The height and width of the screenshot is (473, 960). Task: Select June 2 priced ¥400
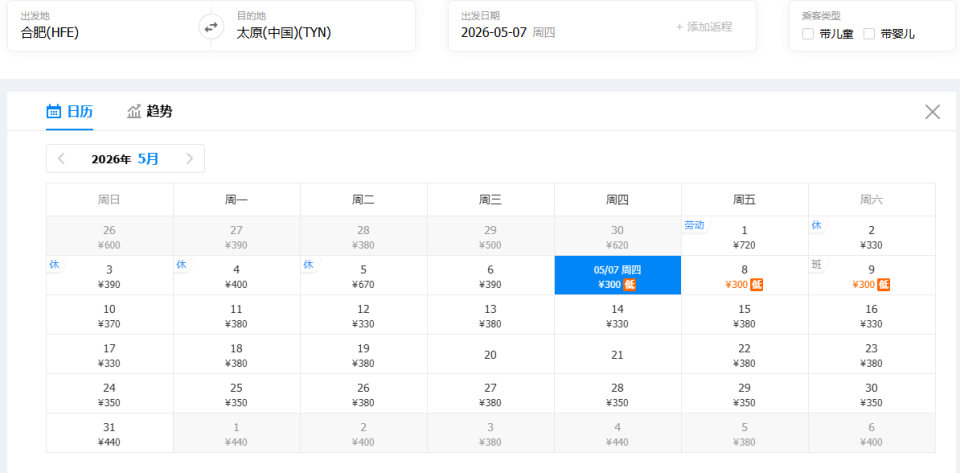pos(364,433)
